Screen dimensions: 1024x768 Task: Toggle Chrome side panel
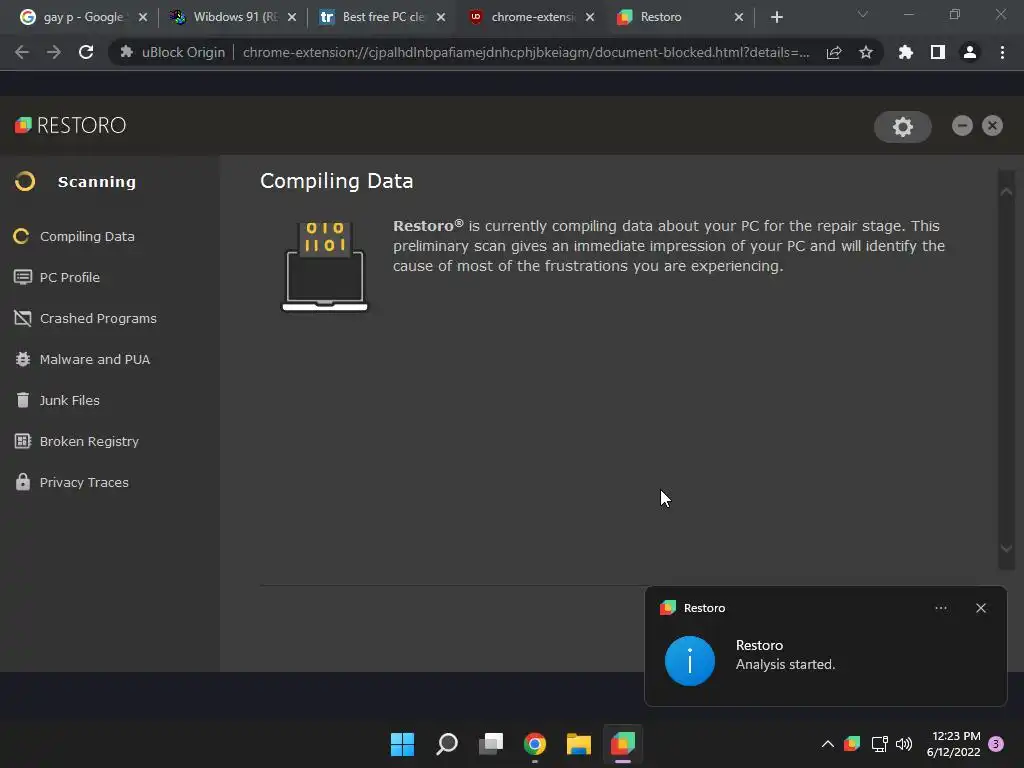coord(938,52)
